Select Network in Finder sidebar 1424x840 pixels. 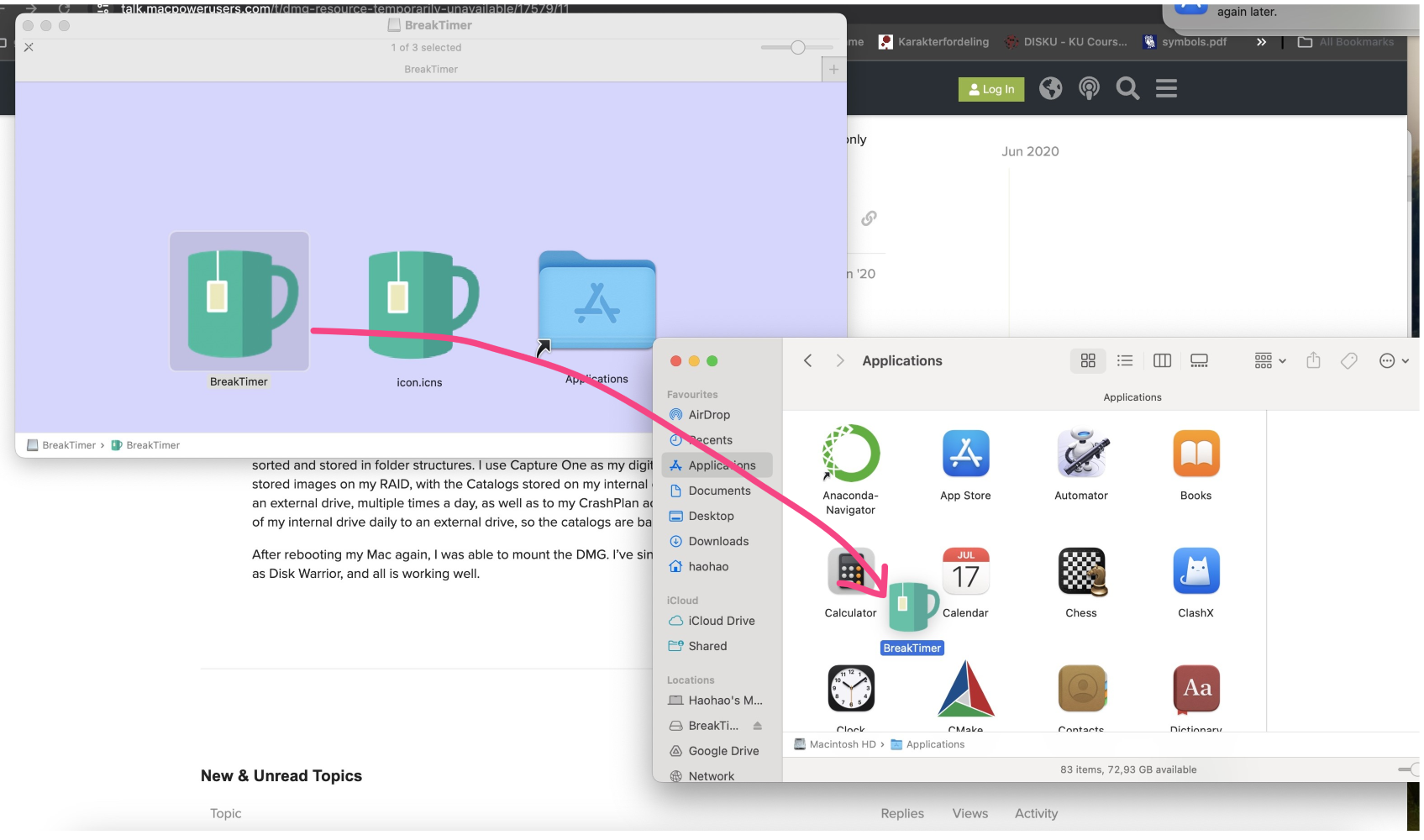(x=717, y=776)
